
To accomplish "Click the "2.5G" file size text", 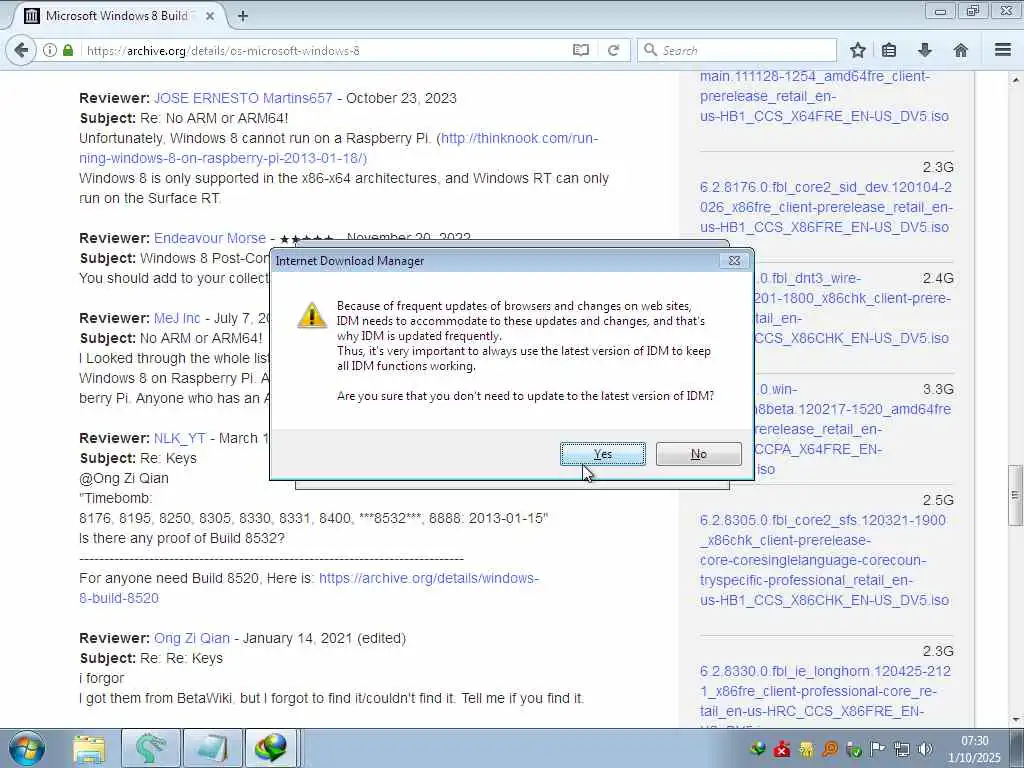I will pyautogui.click(x=938, y=500).
